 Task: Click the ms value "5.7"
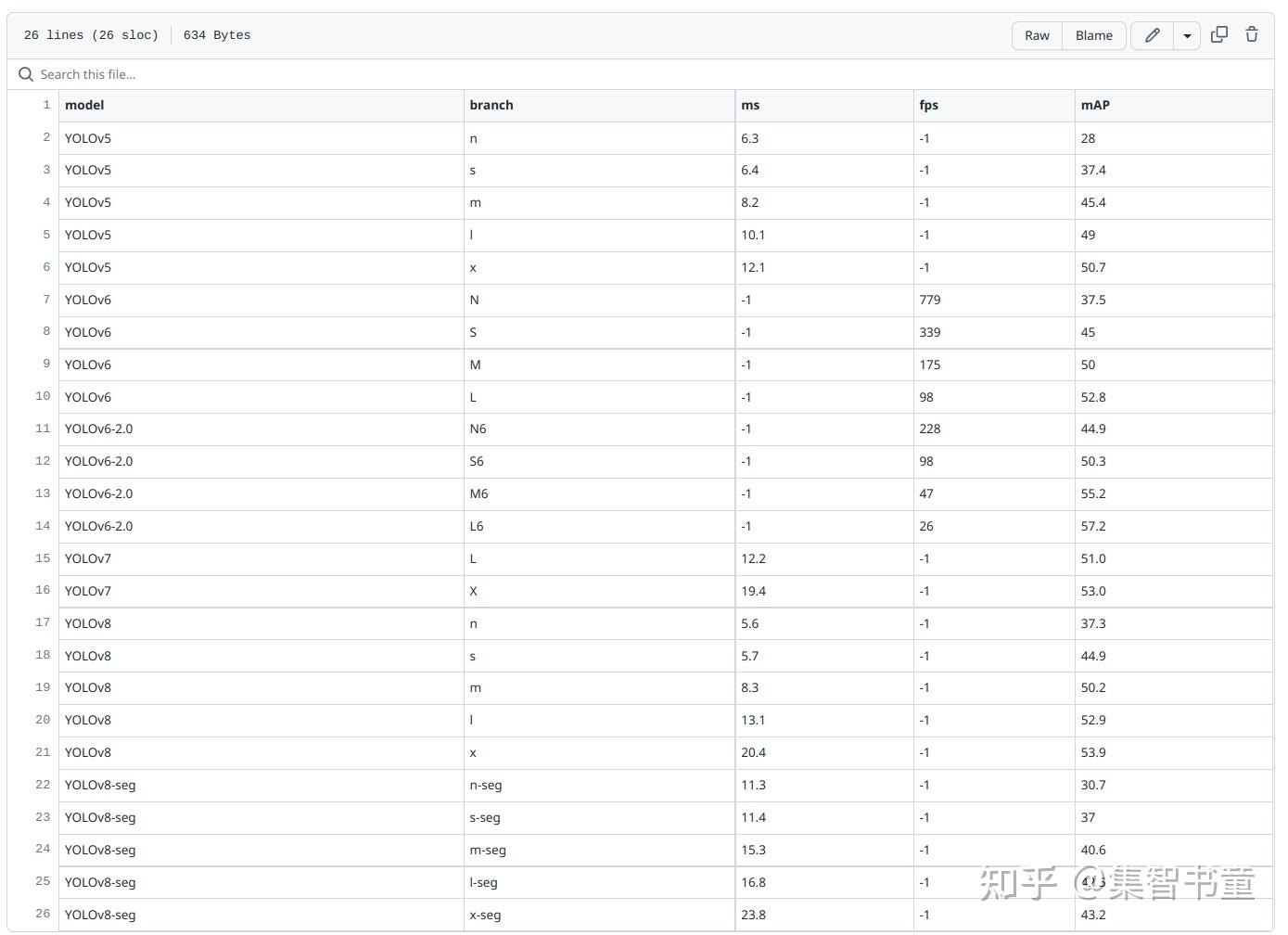point(750,656)
